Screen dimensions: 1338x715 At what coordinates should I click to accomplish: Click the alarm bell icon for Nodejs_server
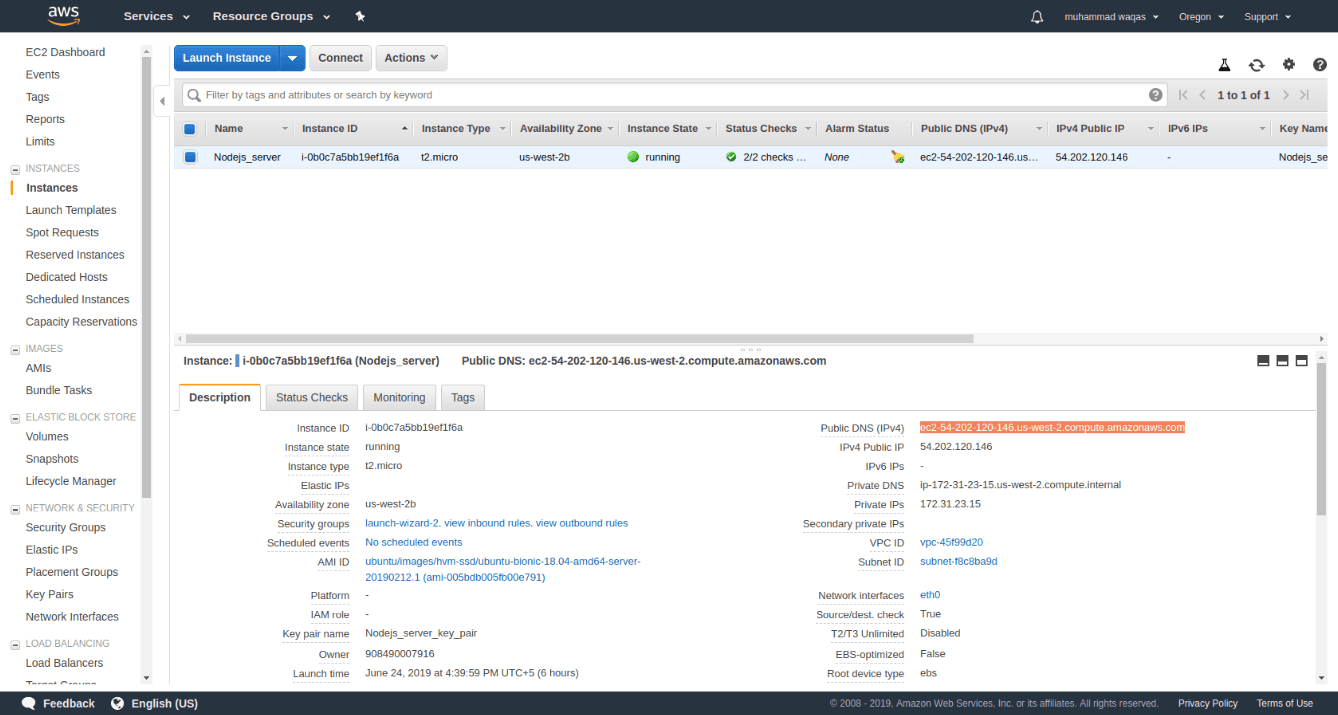tap(898, 157)
